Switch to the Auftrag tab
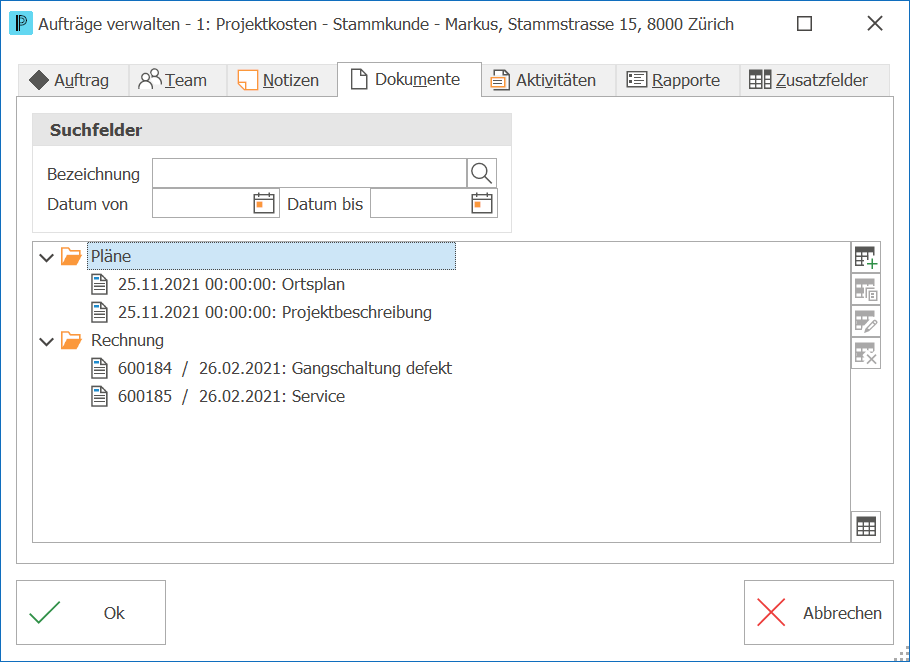 (x=73, y=80)
